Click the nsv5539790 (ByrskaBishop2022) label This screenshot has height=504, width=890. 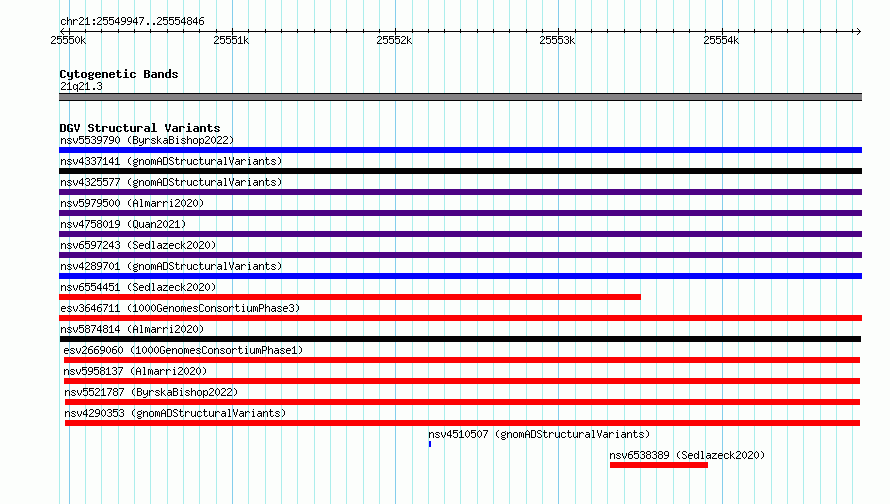point(147,140)
